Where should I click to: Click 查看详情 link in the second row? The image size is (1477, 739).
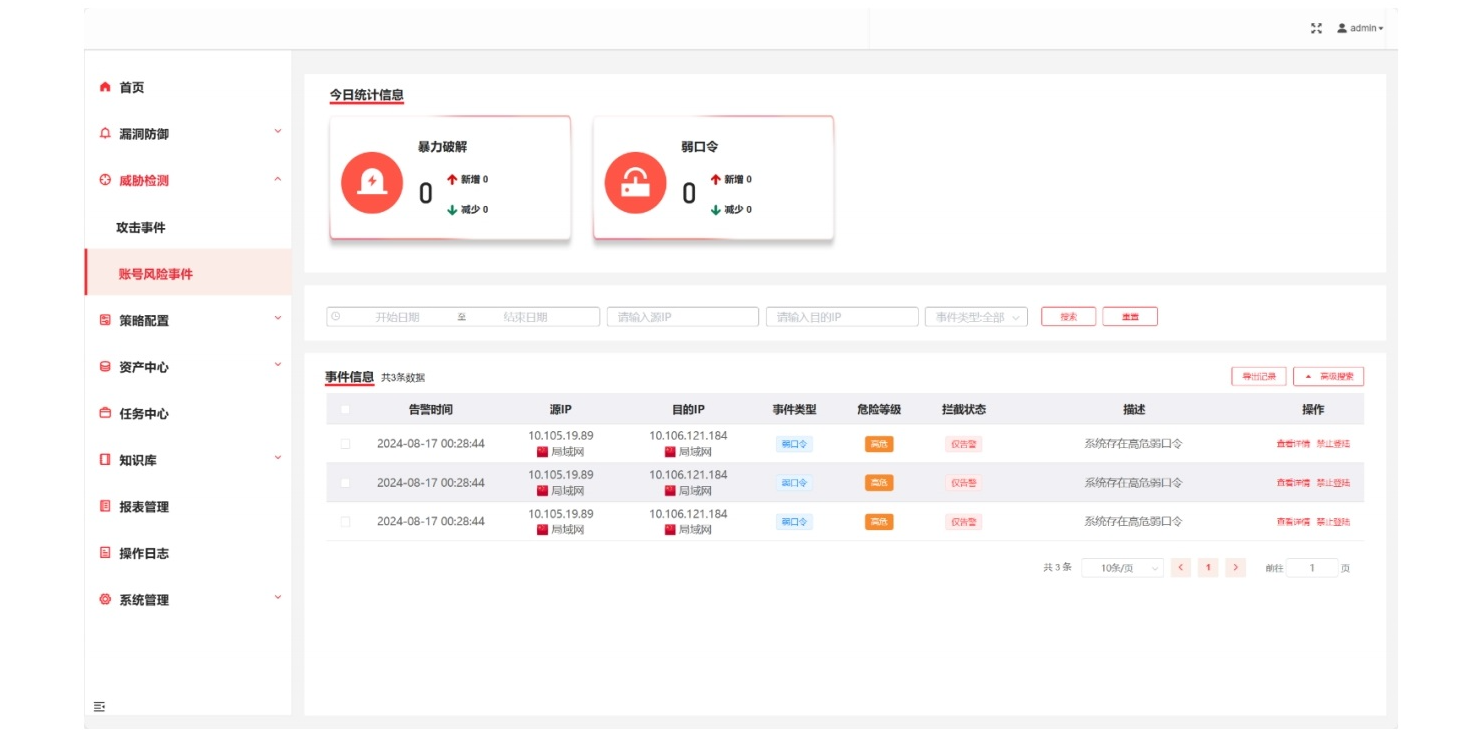click(x=1292, y=483)
